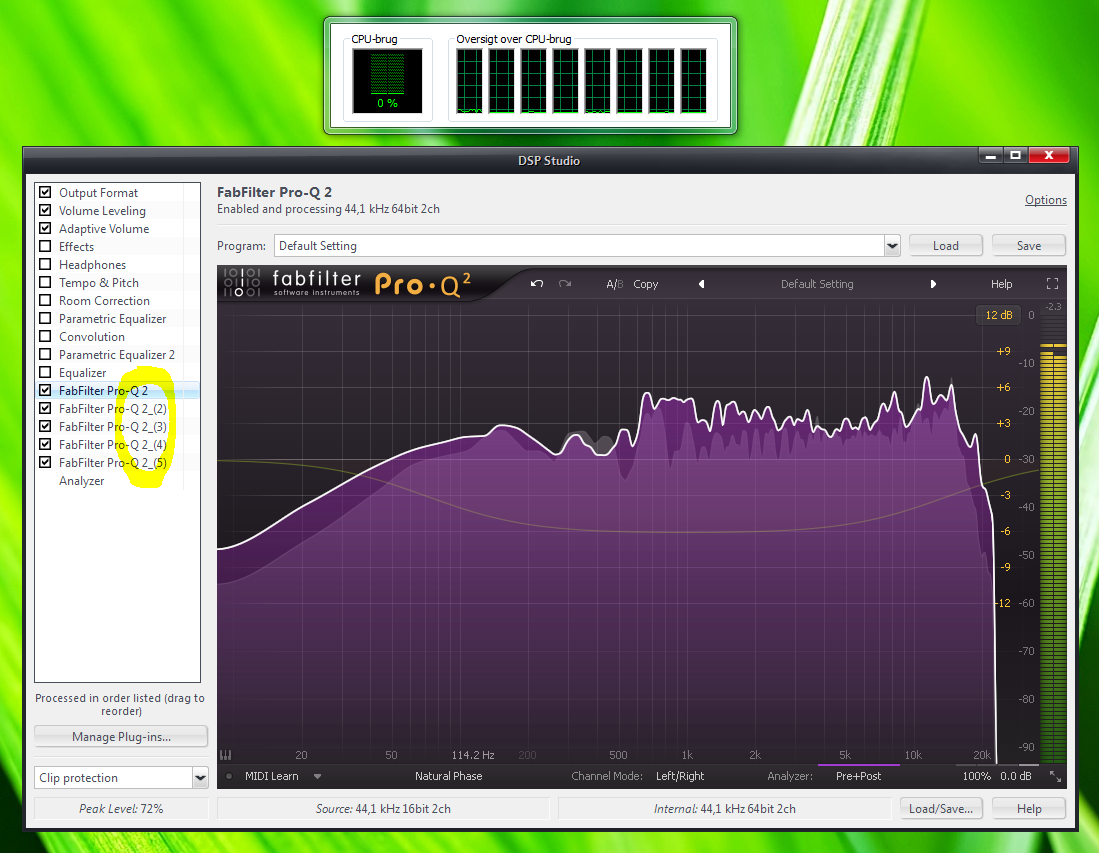
Task: Open the Program dropdown arrow
Action: [x=892, y=246]
